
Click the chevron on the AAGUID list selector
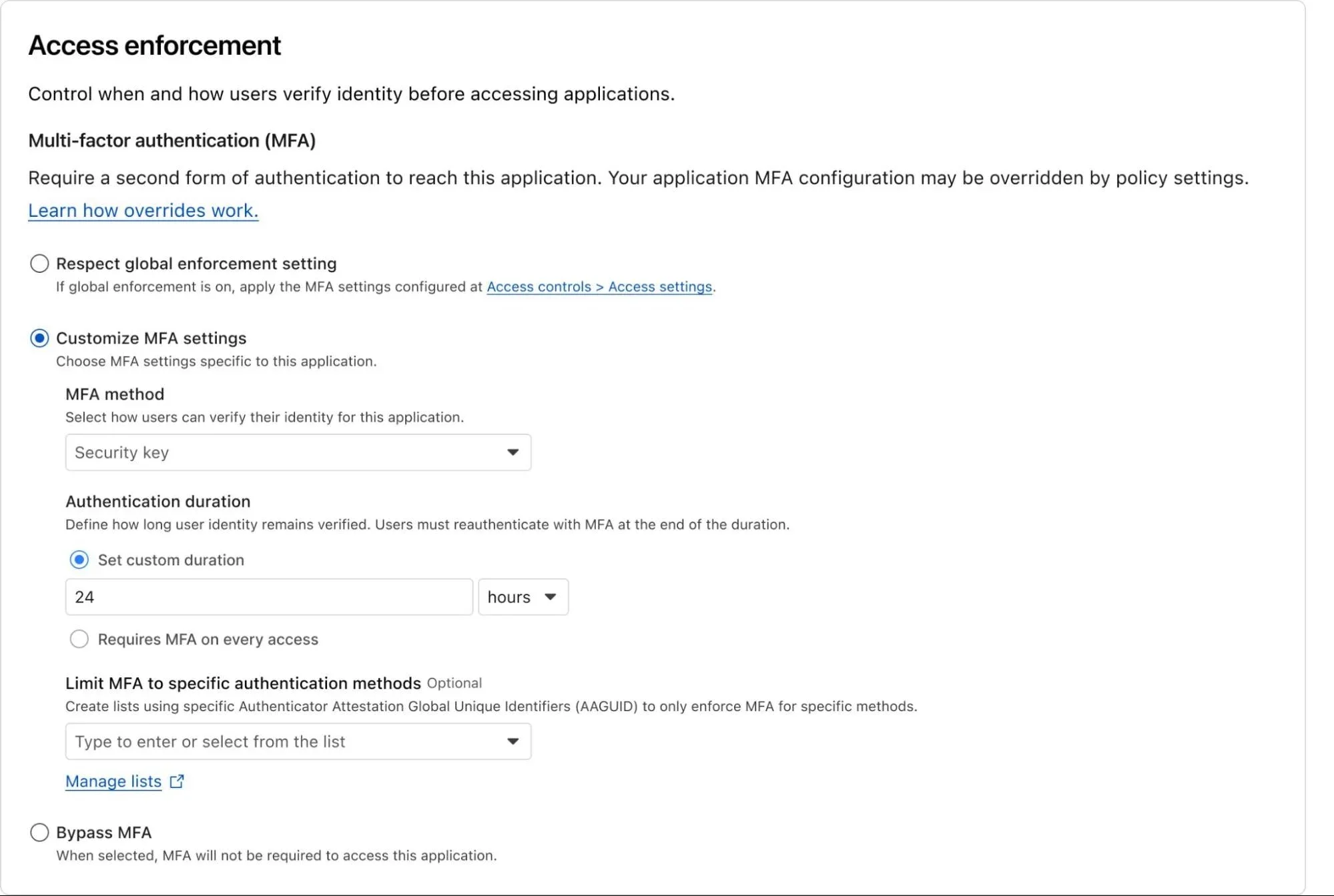(513, 741)
